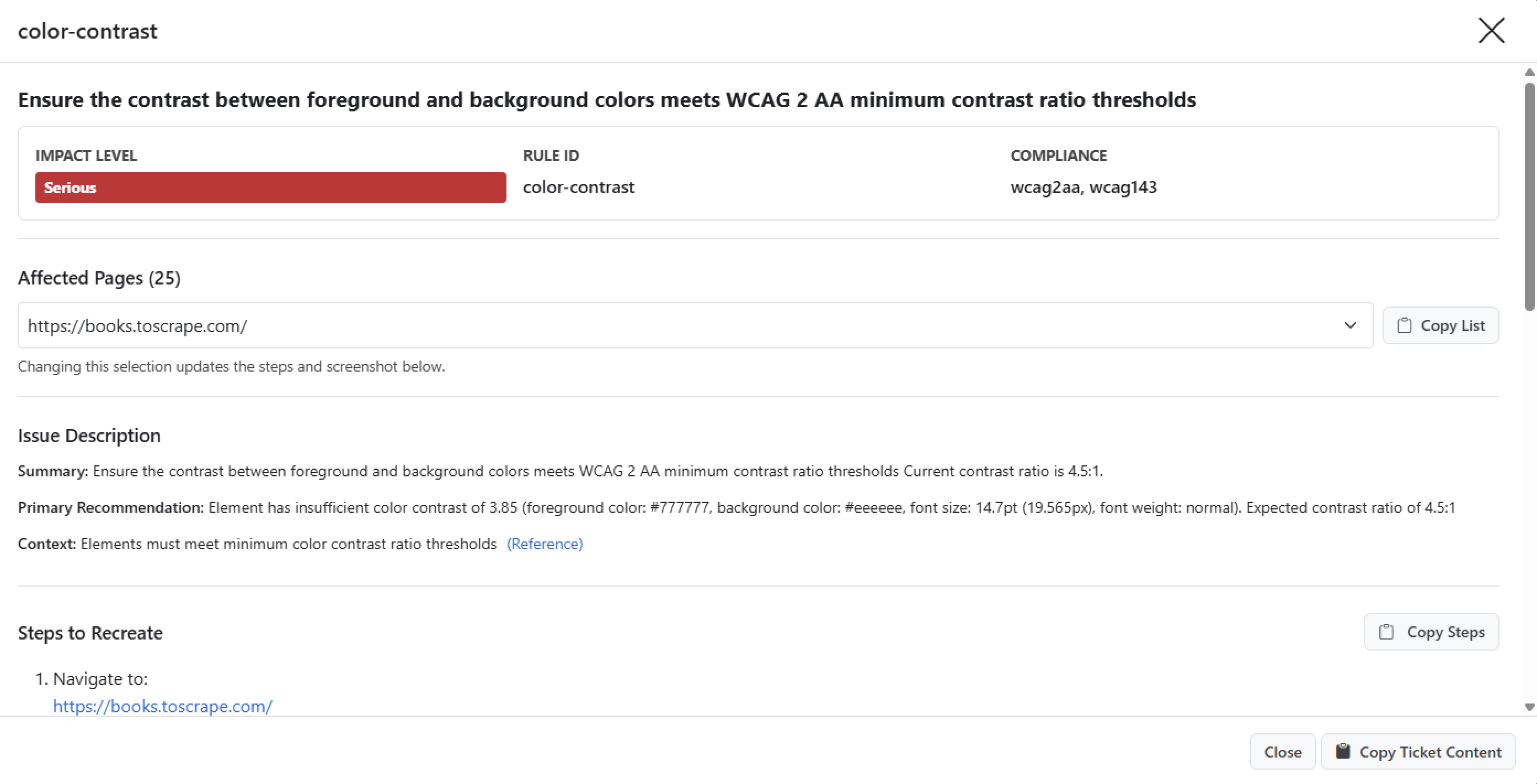Click the color-contrast dialog title
The width and height of the screenshot is (1537, 784).
88,31
